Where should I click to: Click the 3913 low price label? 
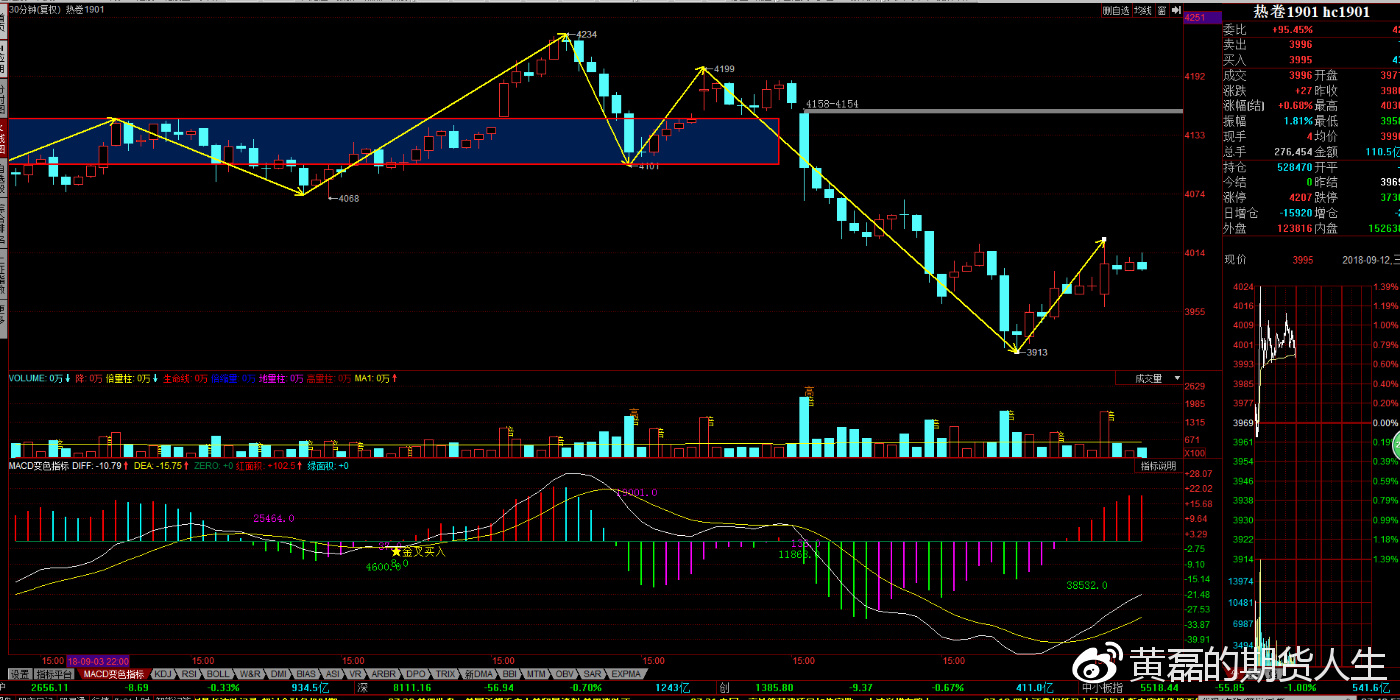pos(1036,352)
